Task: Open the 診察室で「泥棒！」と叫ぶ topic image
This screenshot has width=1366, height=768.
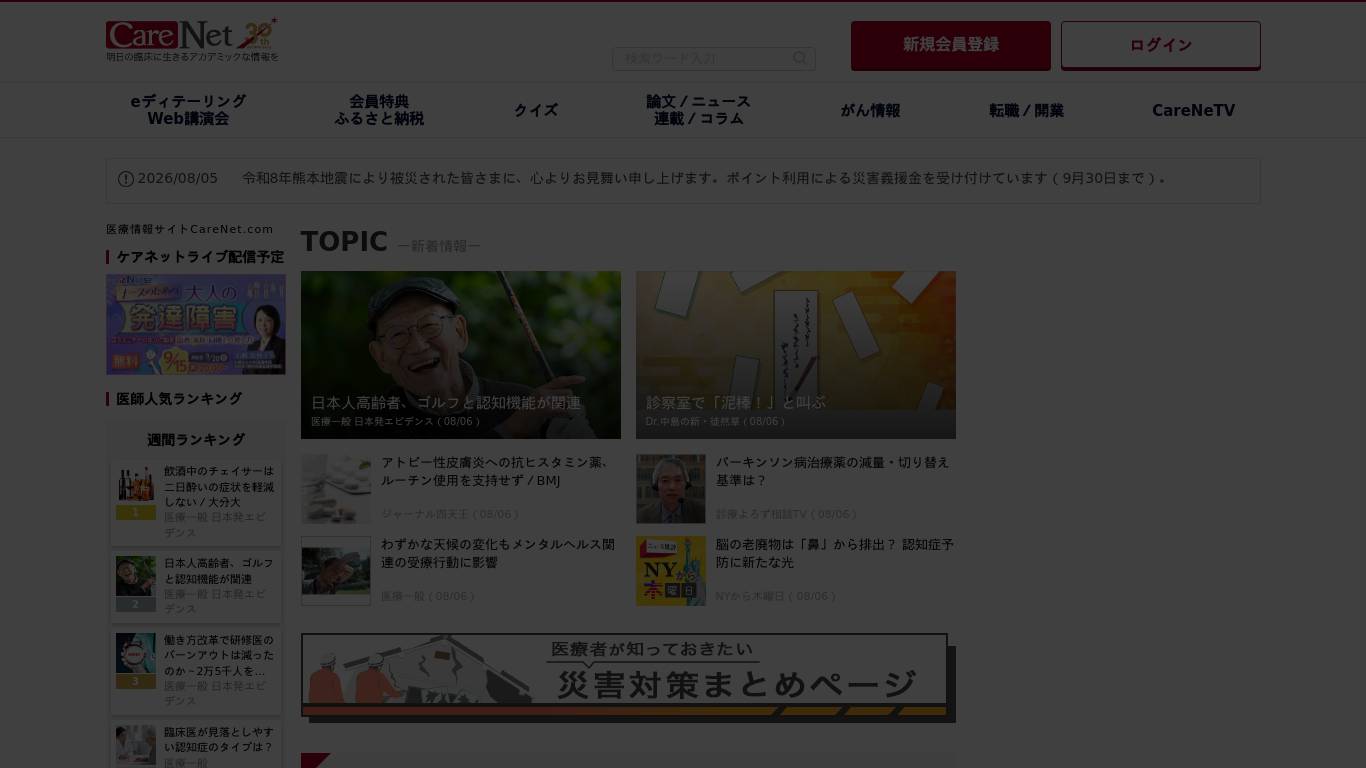Action: click(796, 355)
